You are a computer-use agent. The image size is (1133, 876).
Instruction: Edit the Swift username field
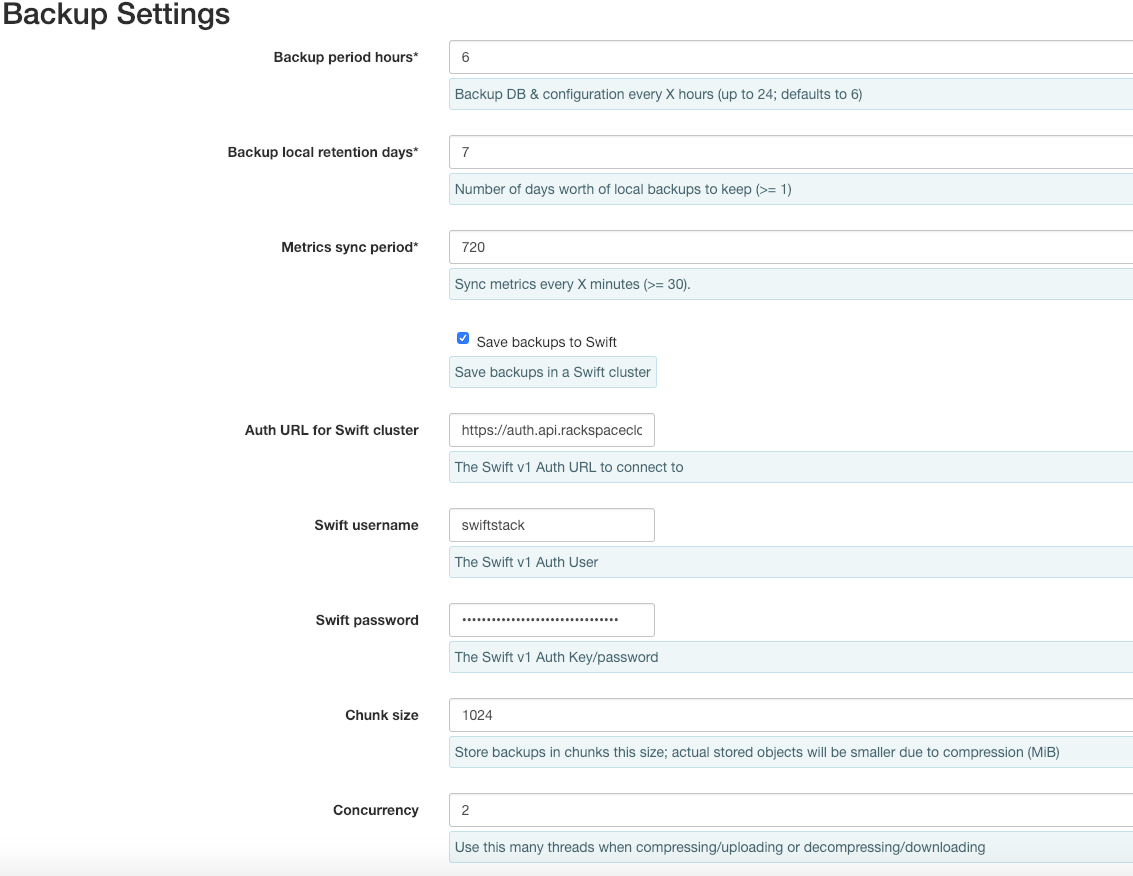(551, 525)
